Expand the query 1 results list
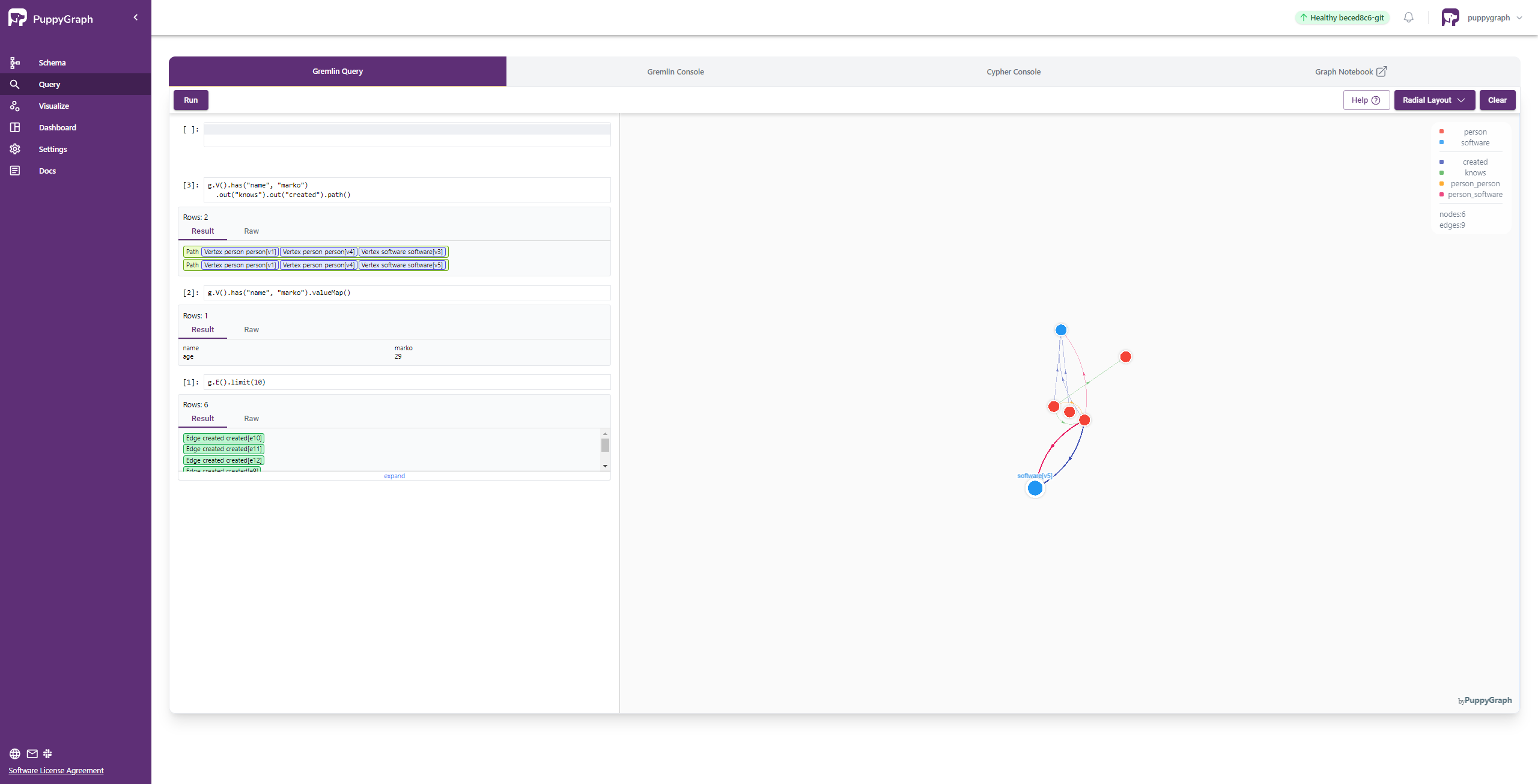The width and height of the screenshot is (1538, 784). pyautogui.click(x=394, y=476)
